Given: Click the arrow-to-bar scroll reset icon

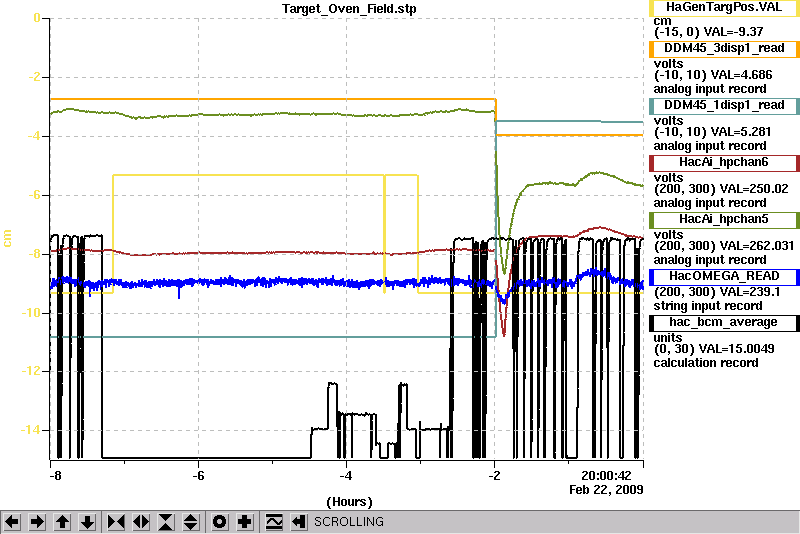Looking at the screenshot, I should [298, 522].
